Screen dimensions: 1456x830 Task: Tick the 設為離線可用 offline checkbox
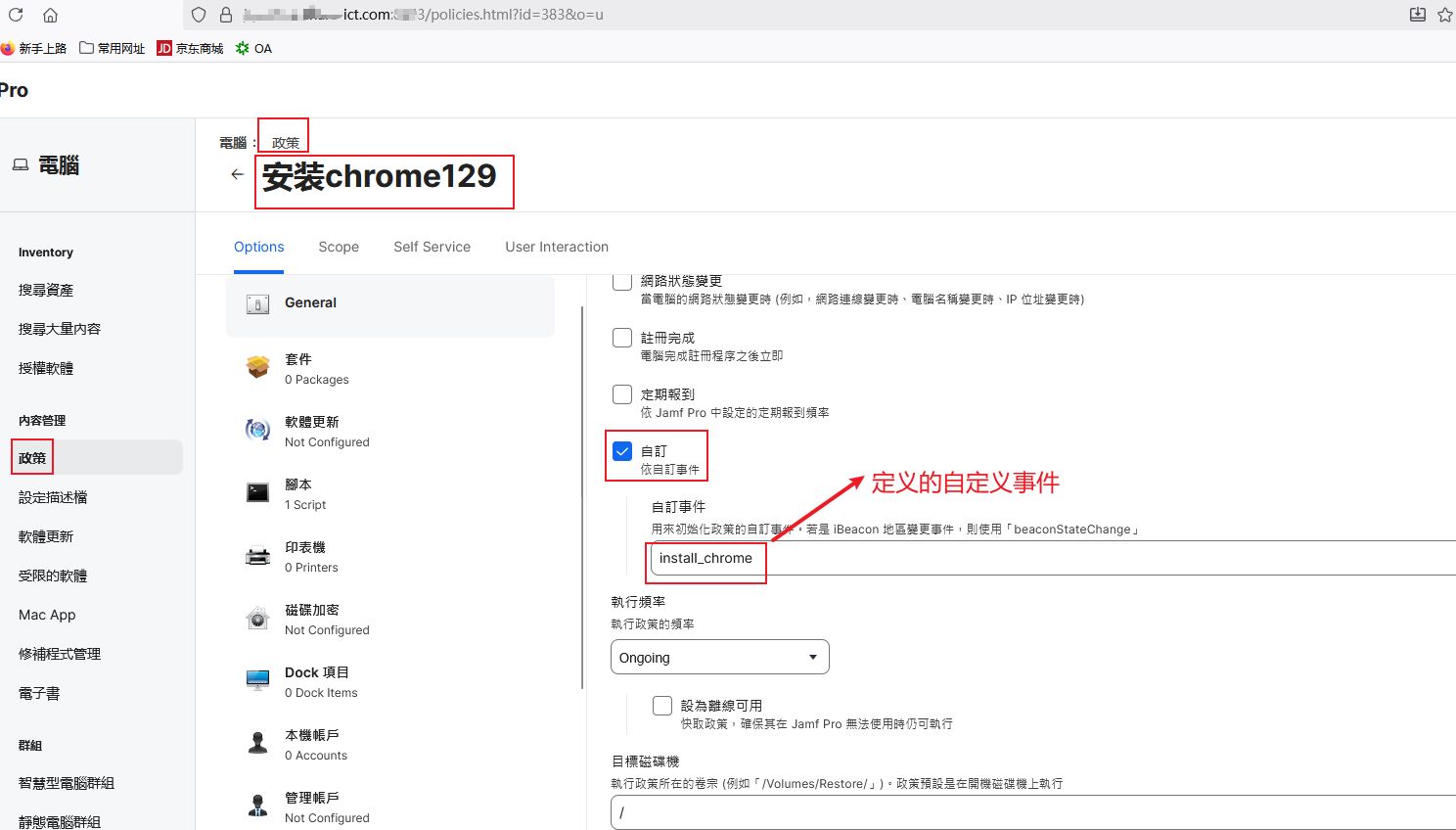click(662, 706)
